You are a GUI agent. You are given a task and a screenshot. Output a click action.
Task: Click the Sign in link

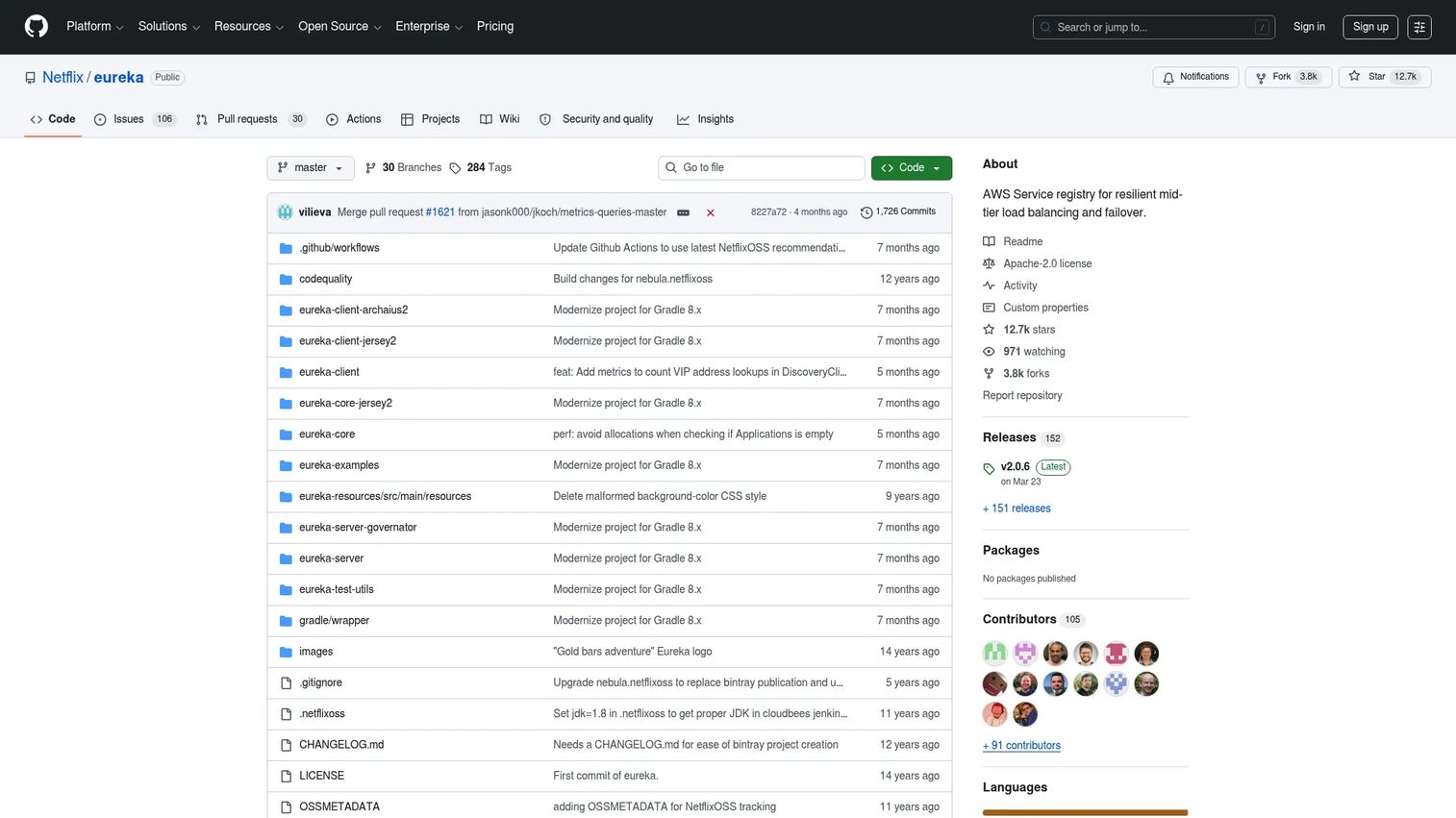[1309, 27]
